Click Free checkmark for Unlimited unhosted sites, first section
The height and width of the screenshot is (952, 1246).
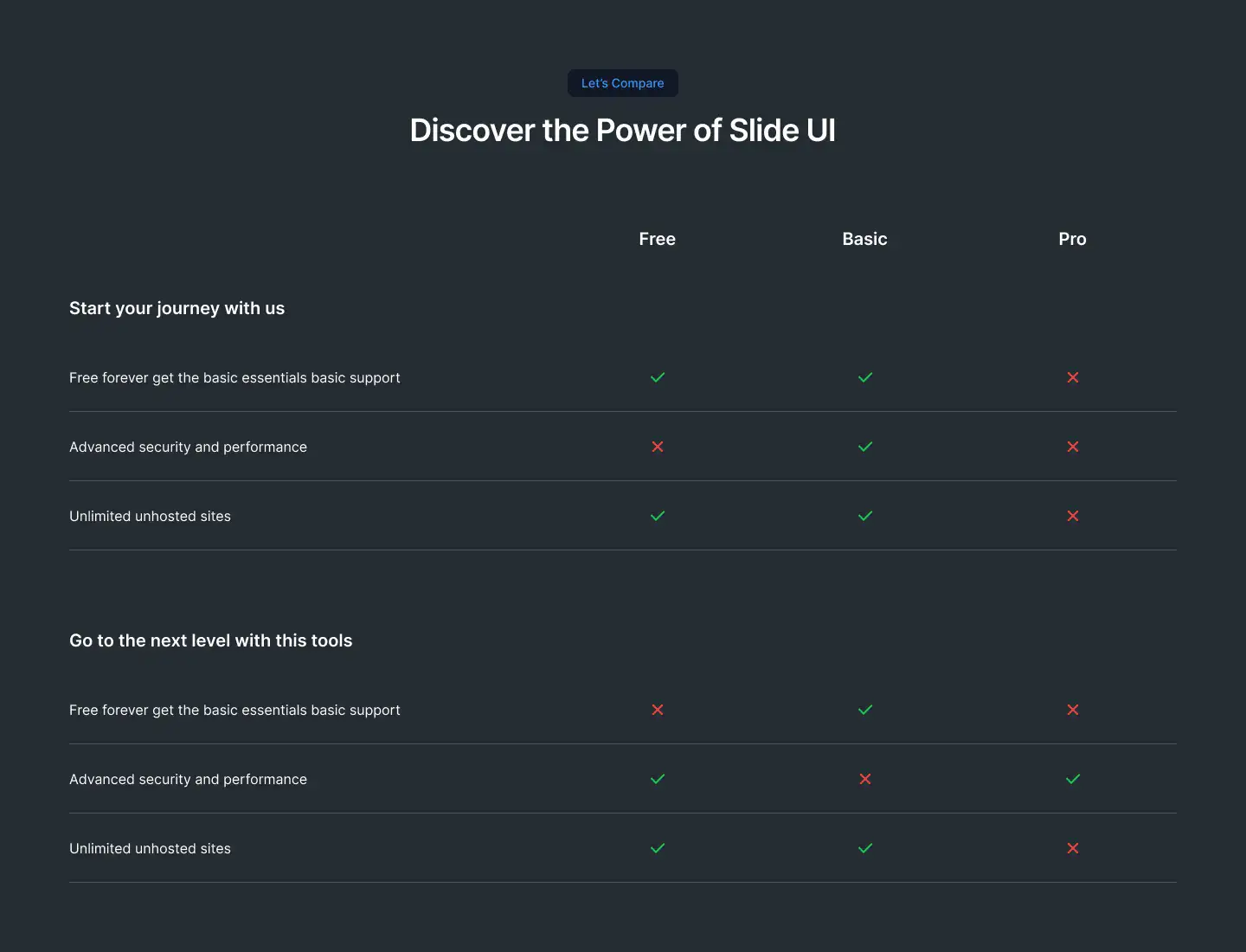coord(658,516)
